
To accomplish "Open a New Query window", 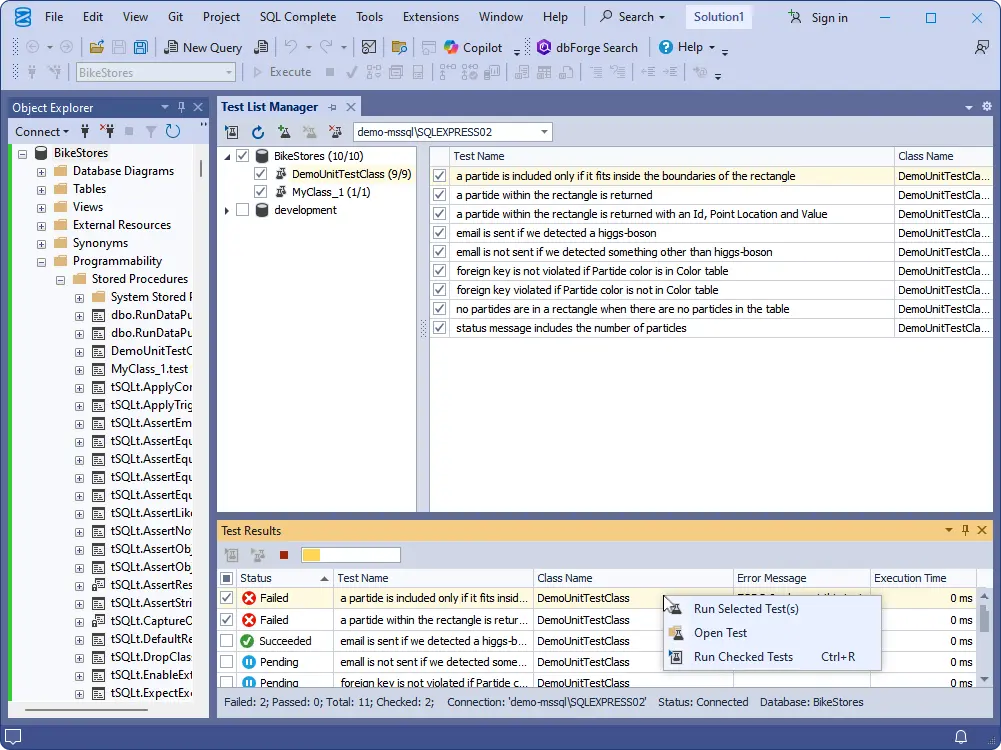I will (203, 47).
